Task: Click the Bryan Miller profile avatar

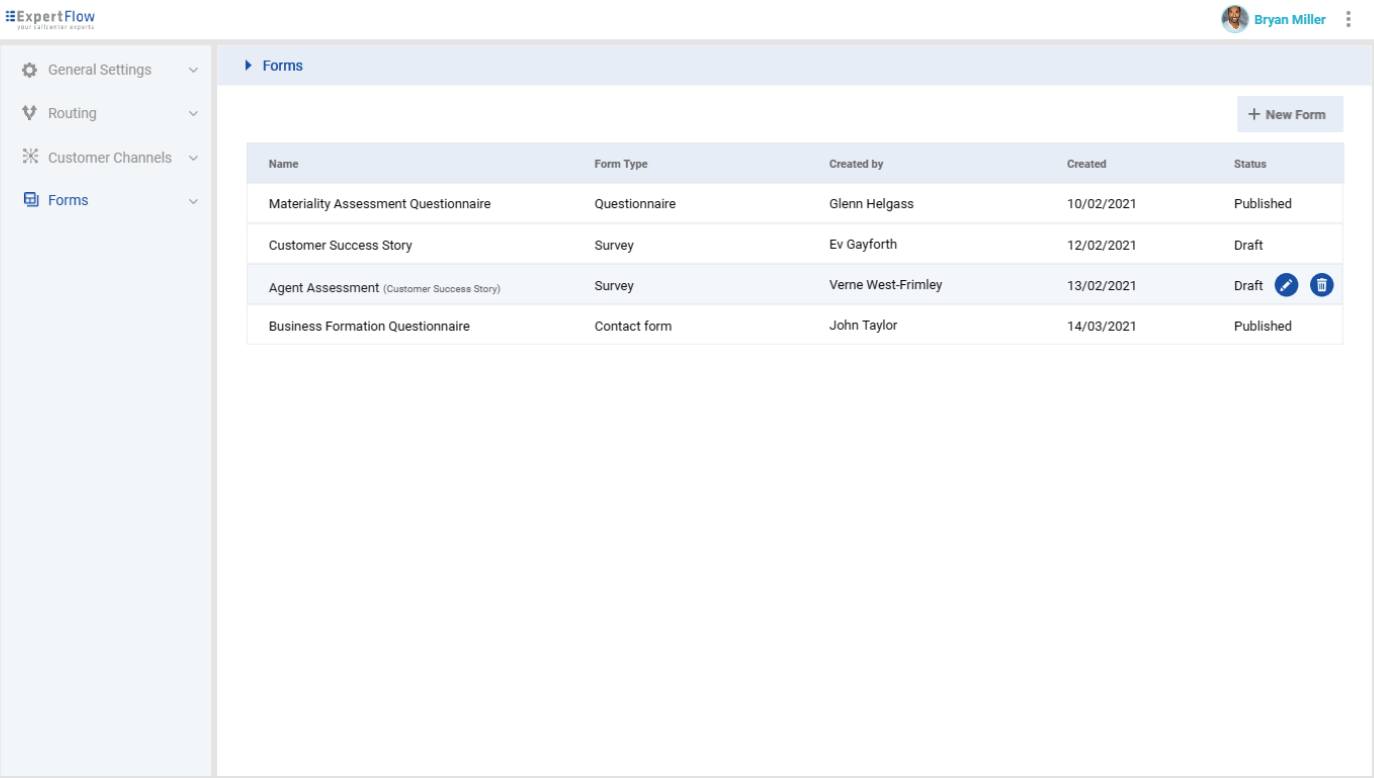Action: click(1235, 19)
